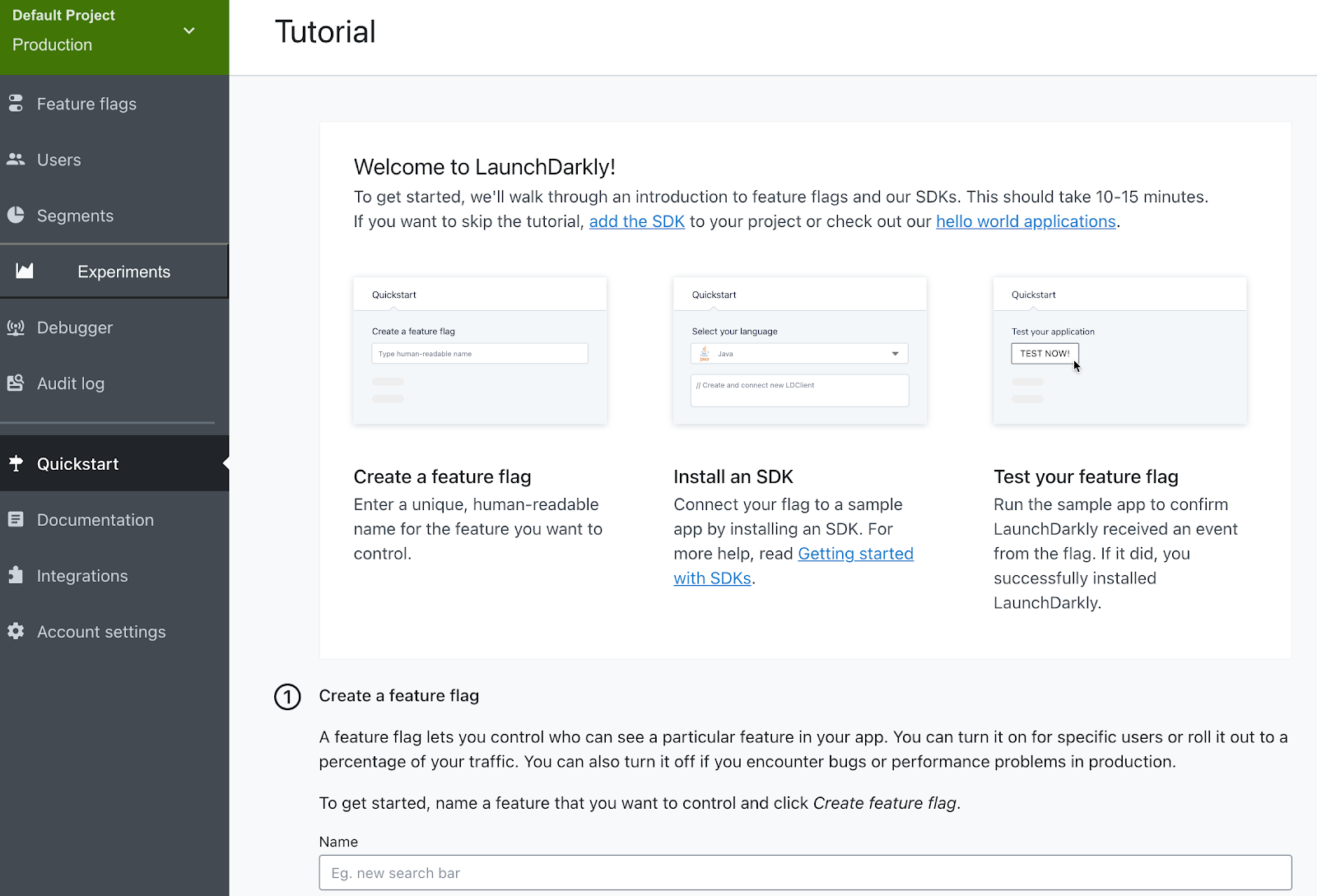Expand the Default Project switcher chevron
This screenshot has height=896, width=1317.
[x=188, y=30]
